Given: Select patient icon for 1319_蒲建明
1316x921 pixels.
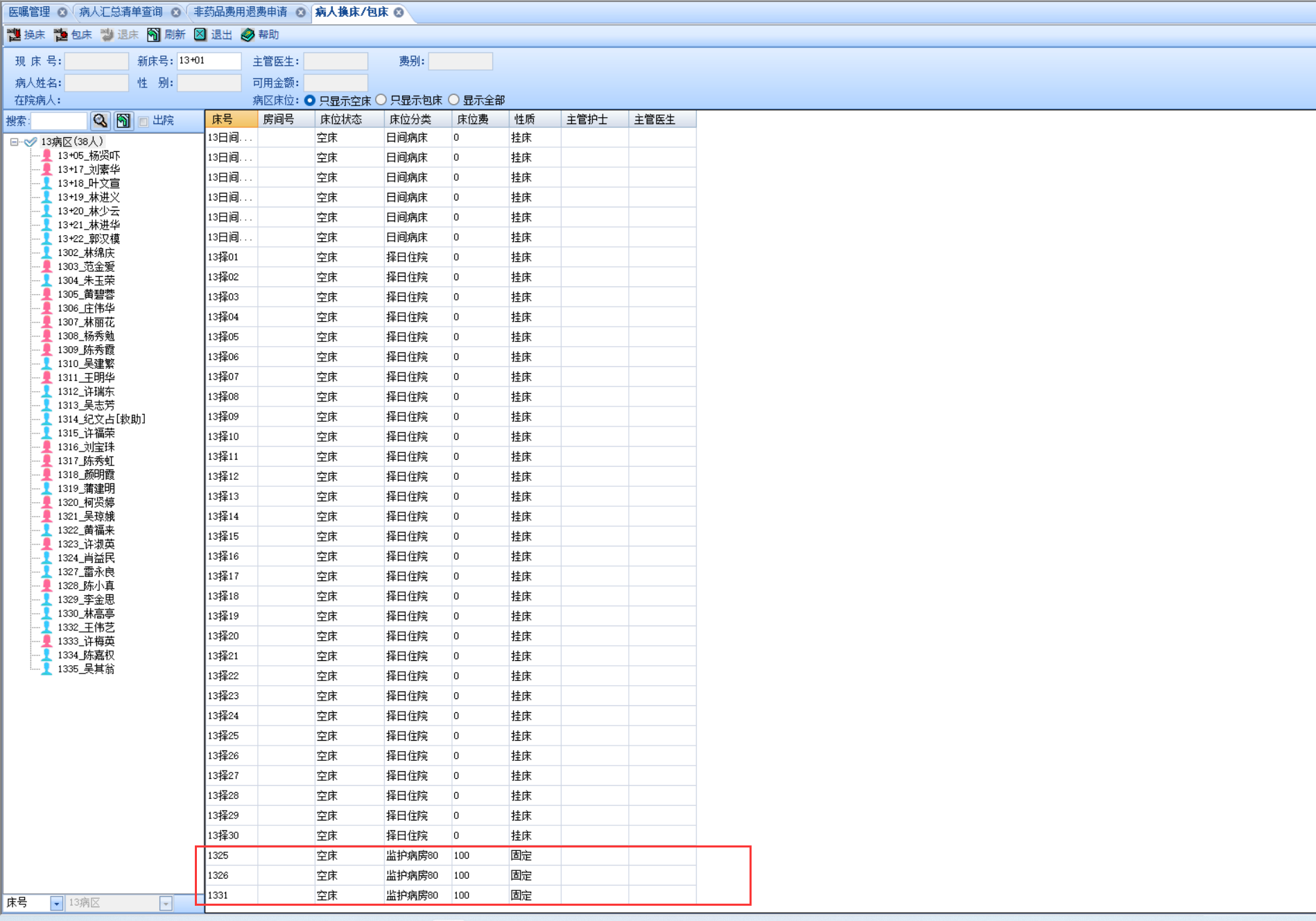Looking at the screenshot, I should point(46,488).
